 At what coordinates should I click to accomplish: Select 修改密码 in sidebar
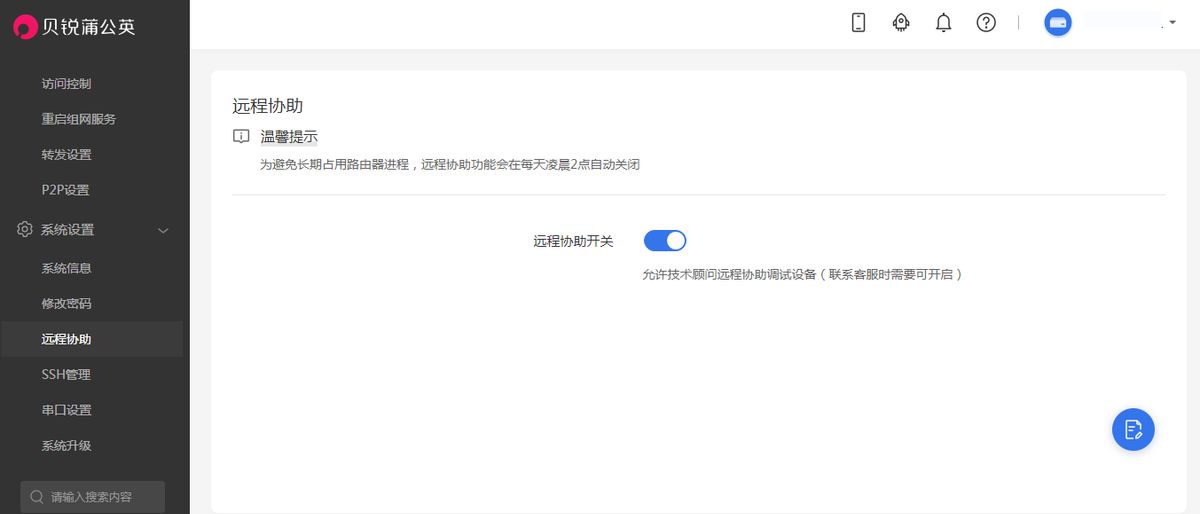(x=66, y=303)
